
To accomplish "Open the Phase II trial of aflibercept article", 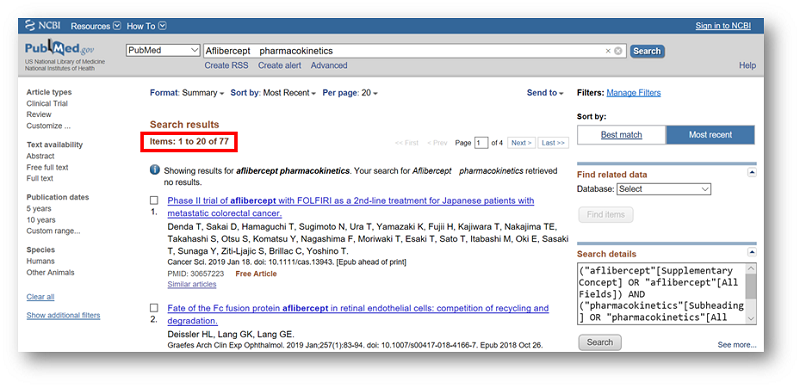I will [351, 207].
